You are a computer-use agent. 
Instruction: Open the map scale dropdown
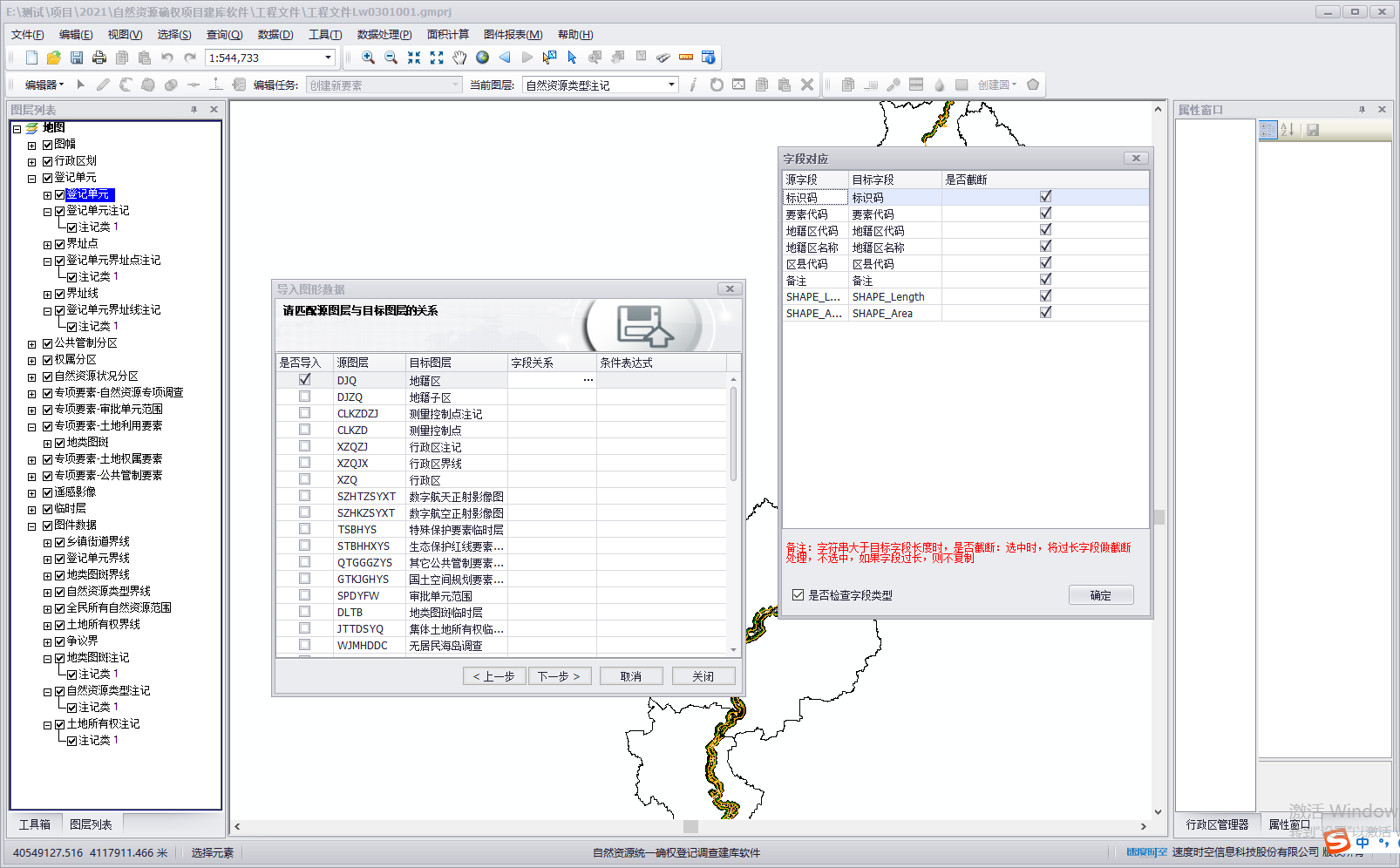click(328, 58)
